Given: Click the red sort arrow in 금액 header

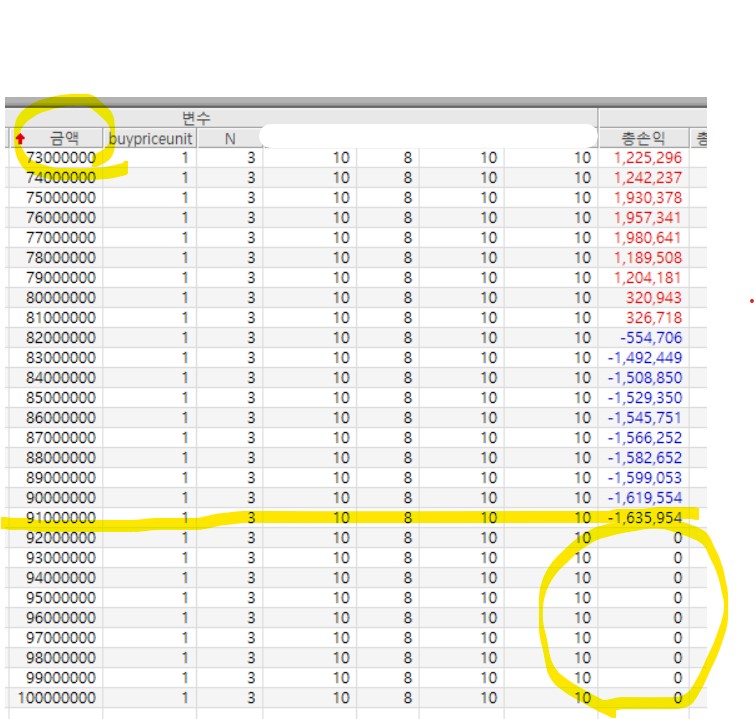Looking at the screenshot, I should tap(19, 139).
